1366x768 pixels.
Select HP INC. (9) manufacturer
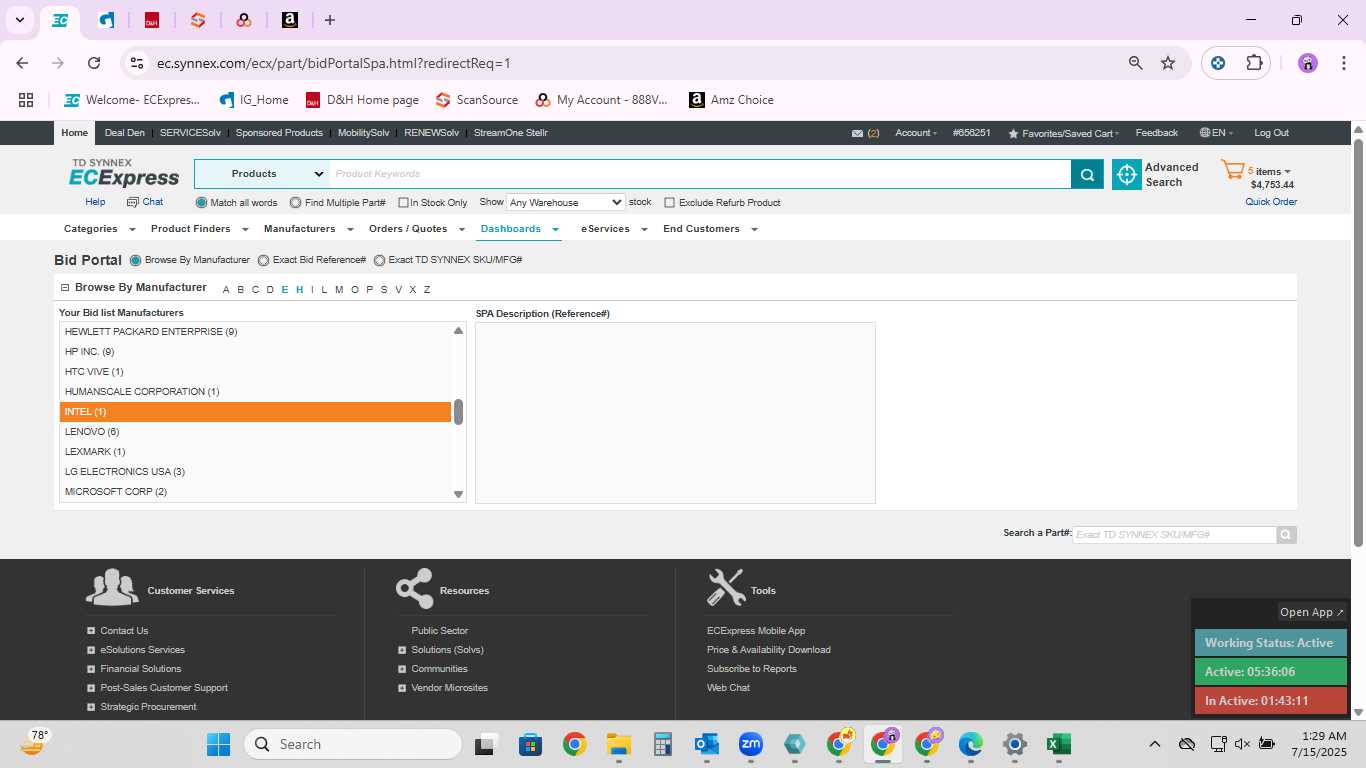click(x=255, y=352)
